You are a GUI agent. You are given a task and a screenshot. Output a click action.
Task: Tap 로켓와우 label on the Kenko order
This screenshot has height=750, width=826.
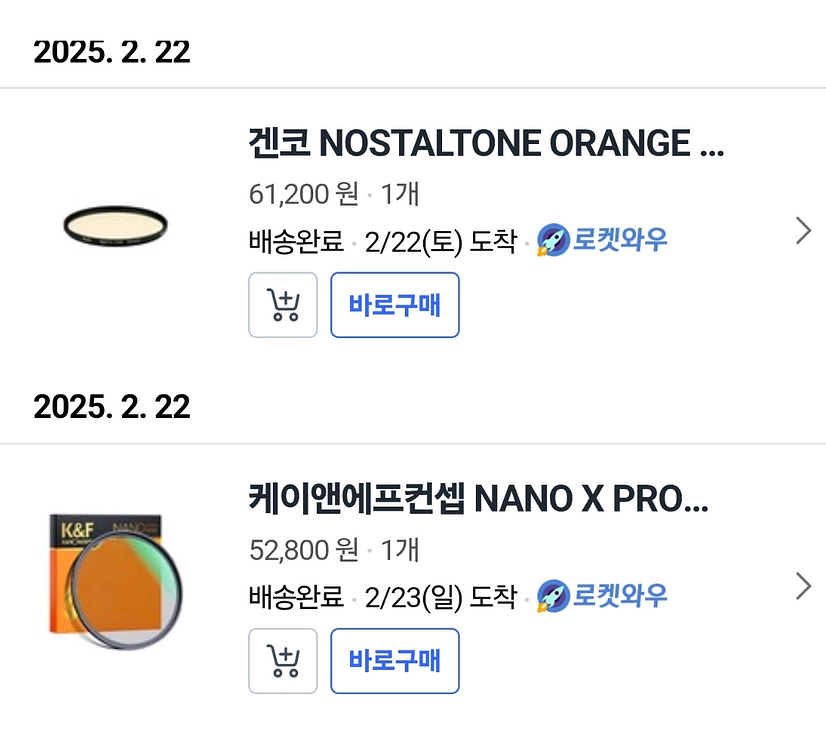(620, 241)
